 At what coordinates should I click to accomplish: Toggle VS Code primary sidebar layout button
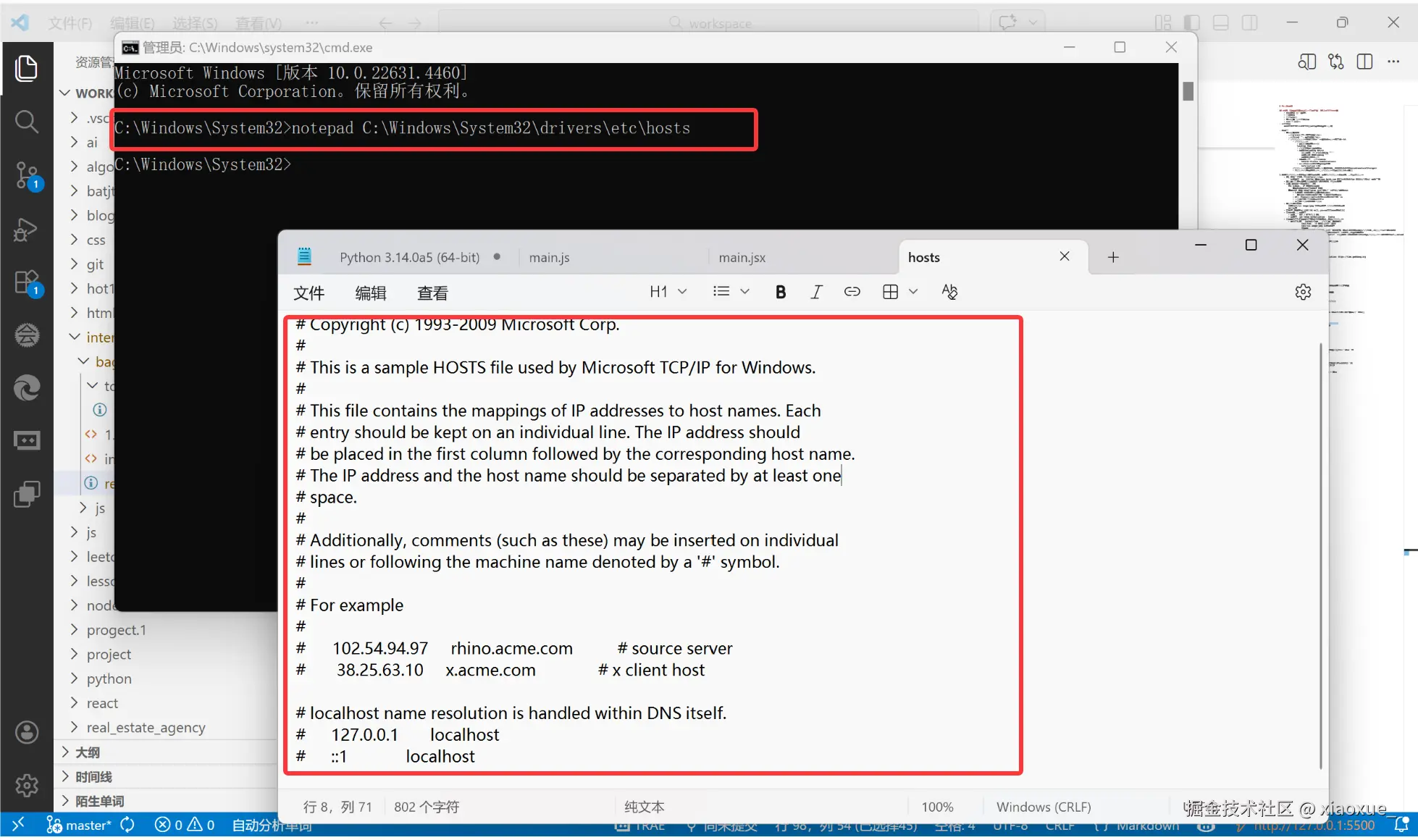(1191, 23)
